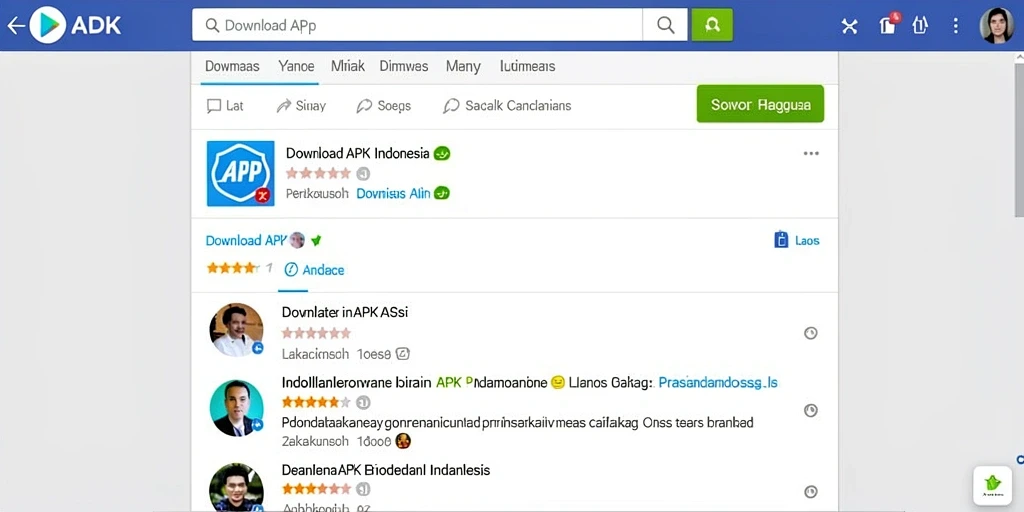This screenshot has height=512, width=1024.
Task: Open three-dot options for Download APK Indonesia
Action: click(811, 153)
